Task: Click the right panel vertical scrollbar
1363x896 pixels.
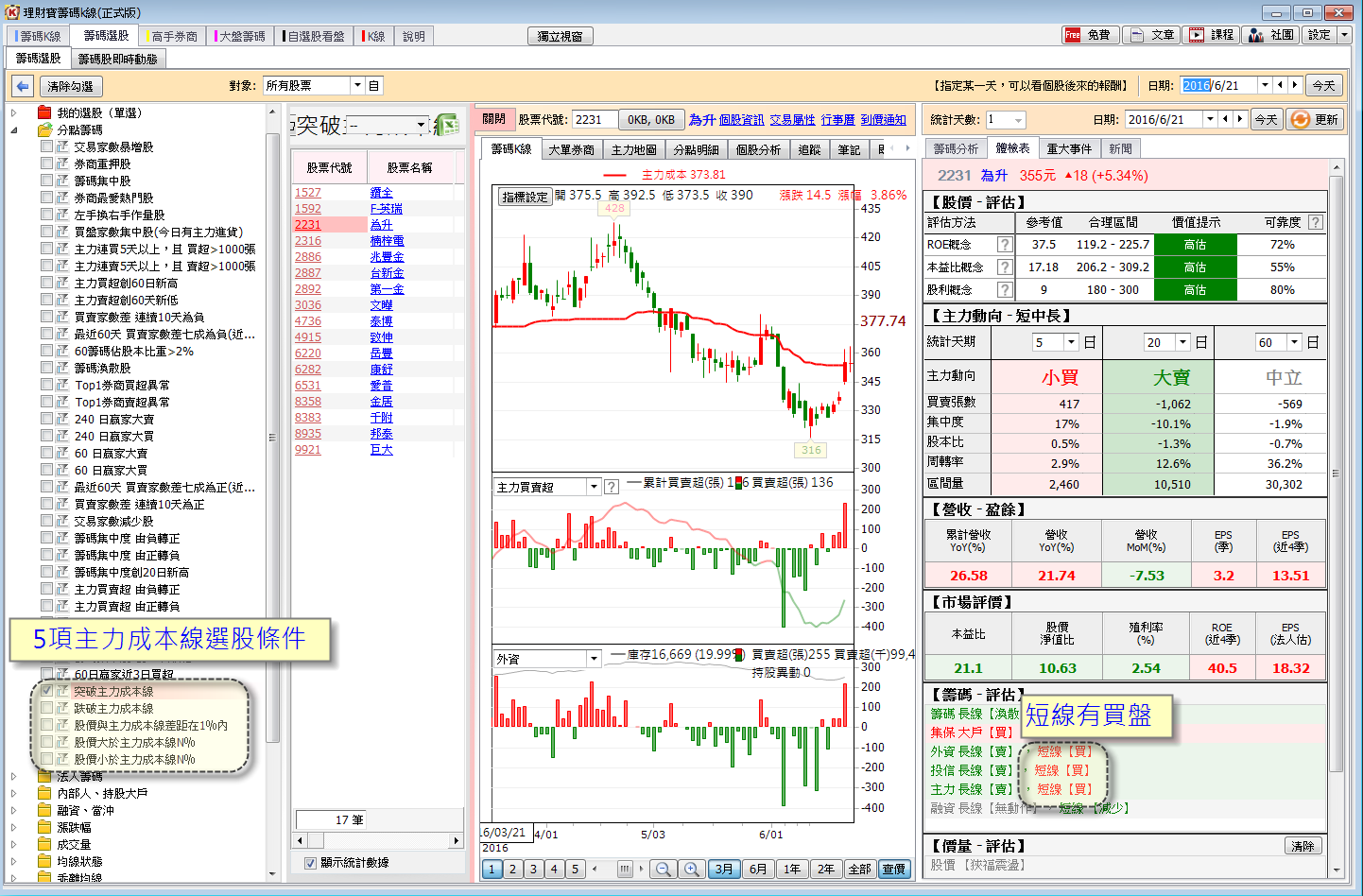Action: coord(1337,519)
